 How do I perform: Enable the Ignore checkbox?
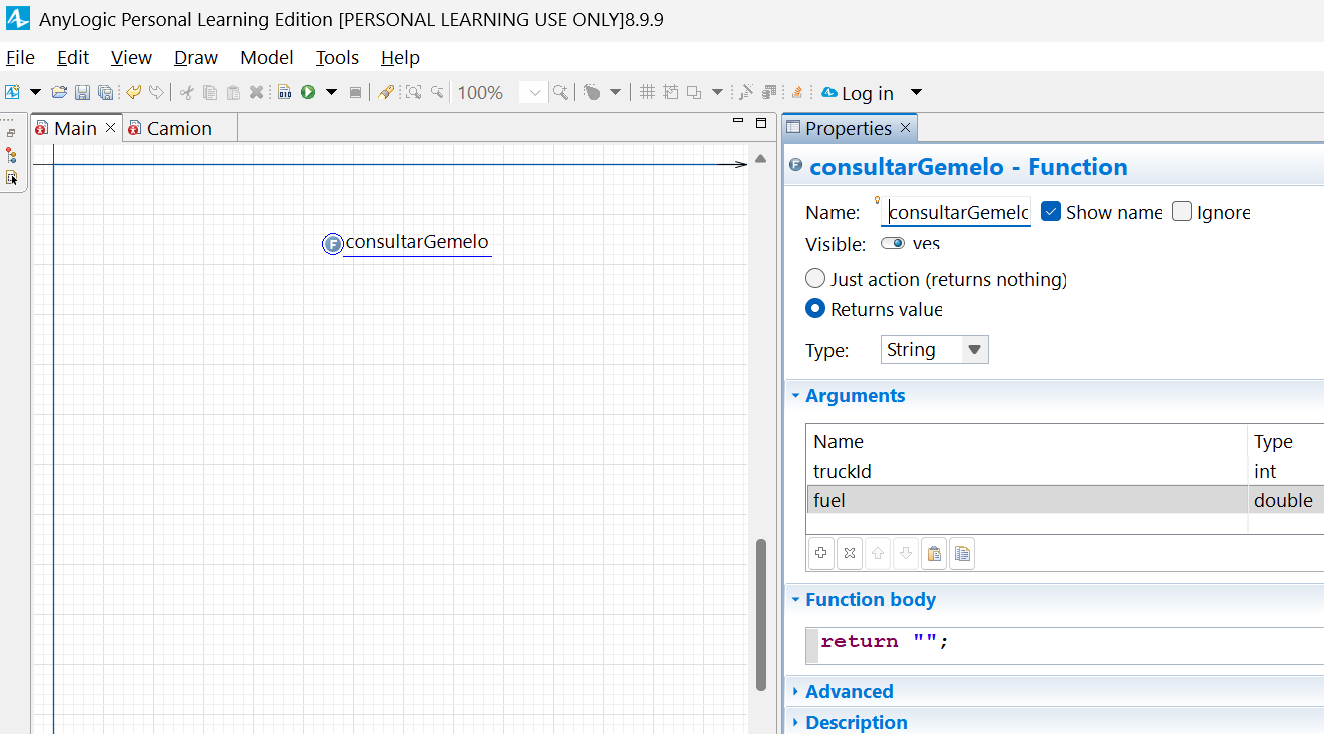[1182, 211]
